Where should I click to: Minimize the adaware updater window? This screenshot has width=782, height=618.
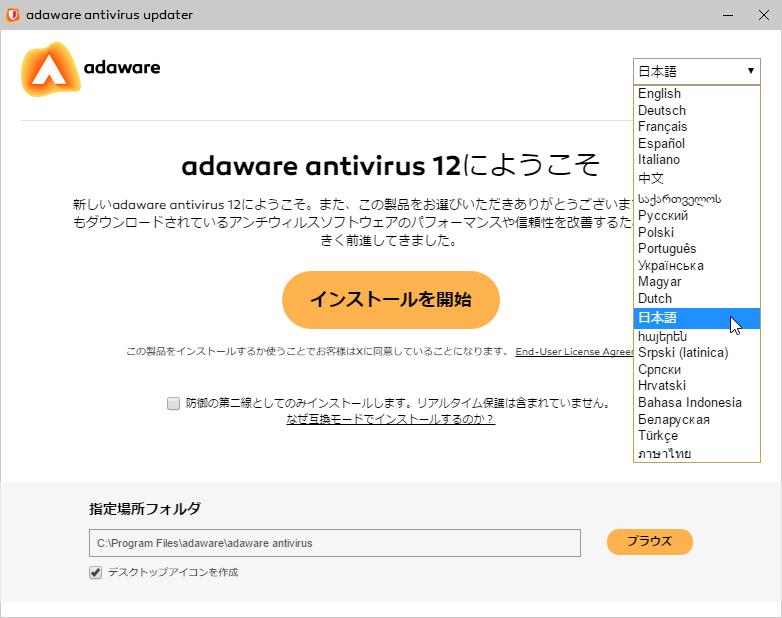click(x=728, y=15)
